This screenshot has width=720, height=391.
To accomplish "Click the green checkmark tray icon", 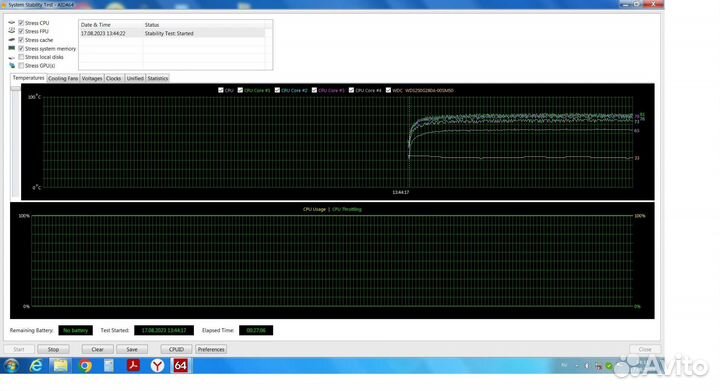I will pyautogui.click(x=609, y=366).
